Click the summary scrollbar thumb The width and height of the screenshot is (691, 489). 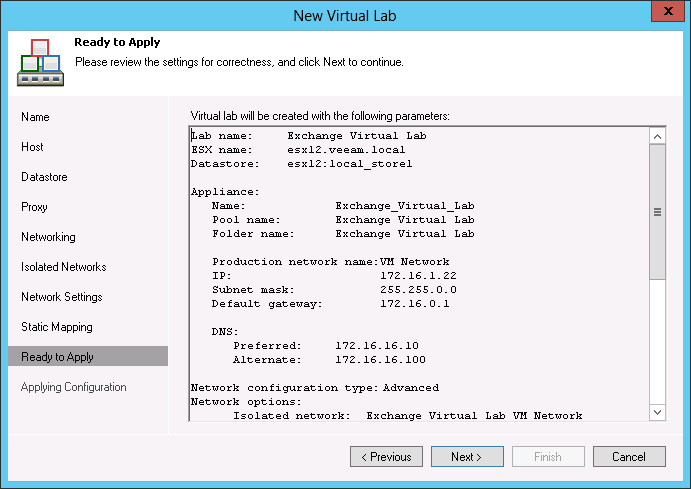click(x=657, y=212)
